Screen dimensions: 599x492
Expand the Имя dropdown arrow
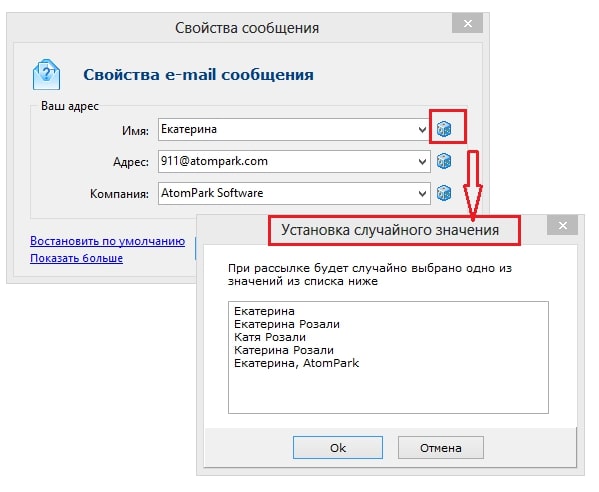(x=422, y=129)
